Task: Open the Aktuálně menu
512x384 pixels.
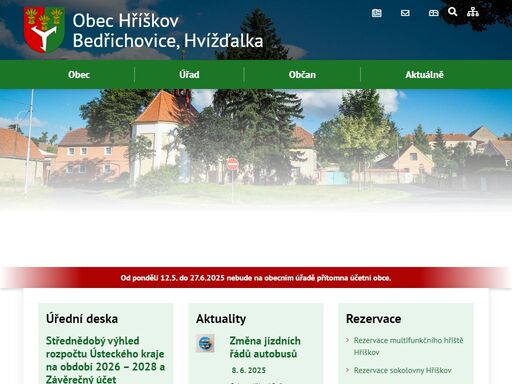Action: point(424,74)
